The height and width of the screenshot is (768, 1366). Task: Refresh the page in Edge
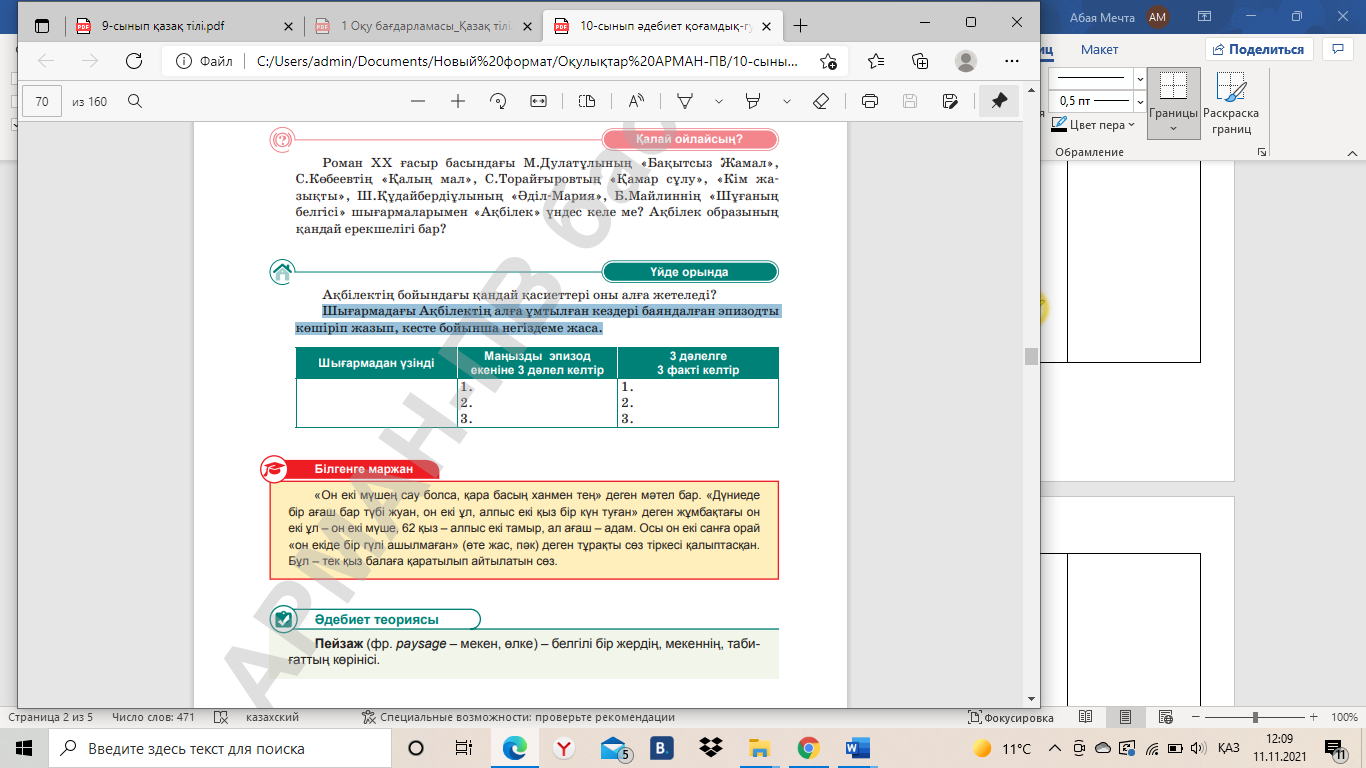coord(133,61)
